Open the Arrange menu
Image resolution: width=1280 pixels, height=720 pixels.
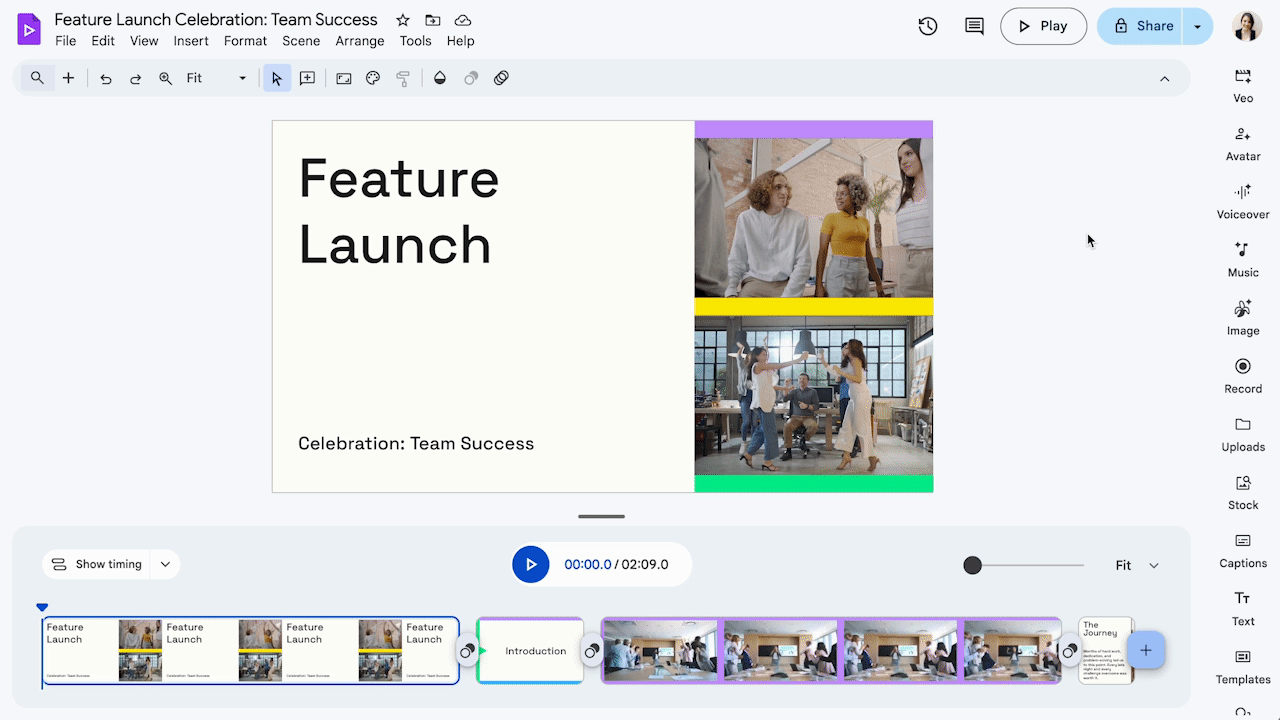[359, 41]
